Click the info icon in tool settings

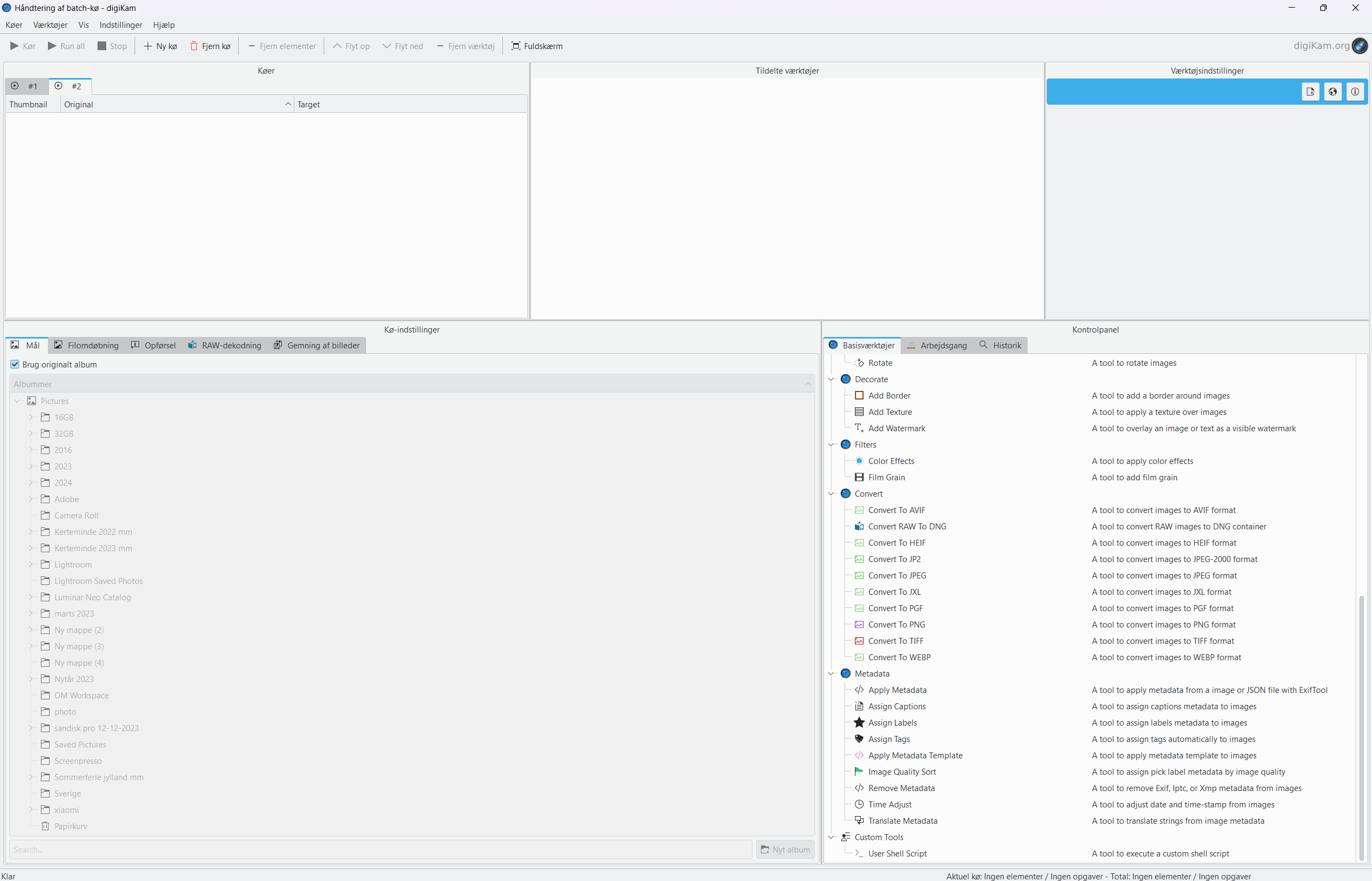click(1355, 92)
